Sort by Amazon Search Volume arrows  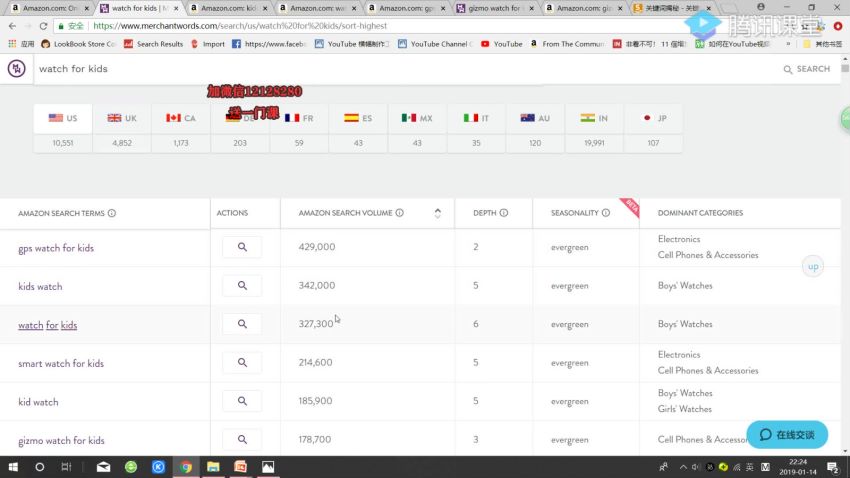tap(437, 213)
